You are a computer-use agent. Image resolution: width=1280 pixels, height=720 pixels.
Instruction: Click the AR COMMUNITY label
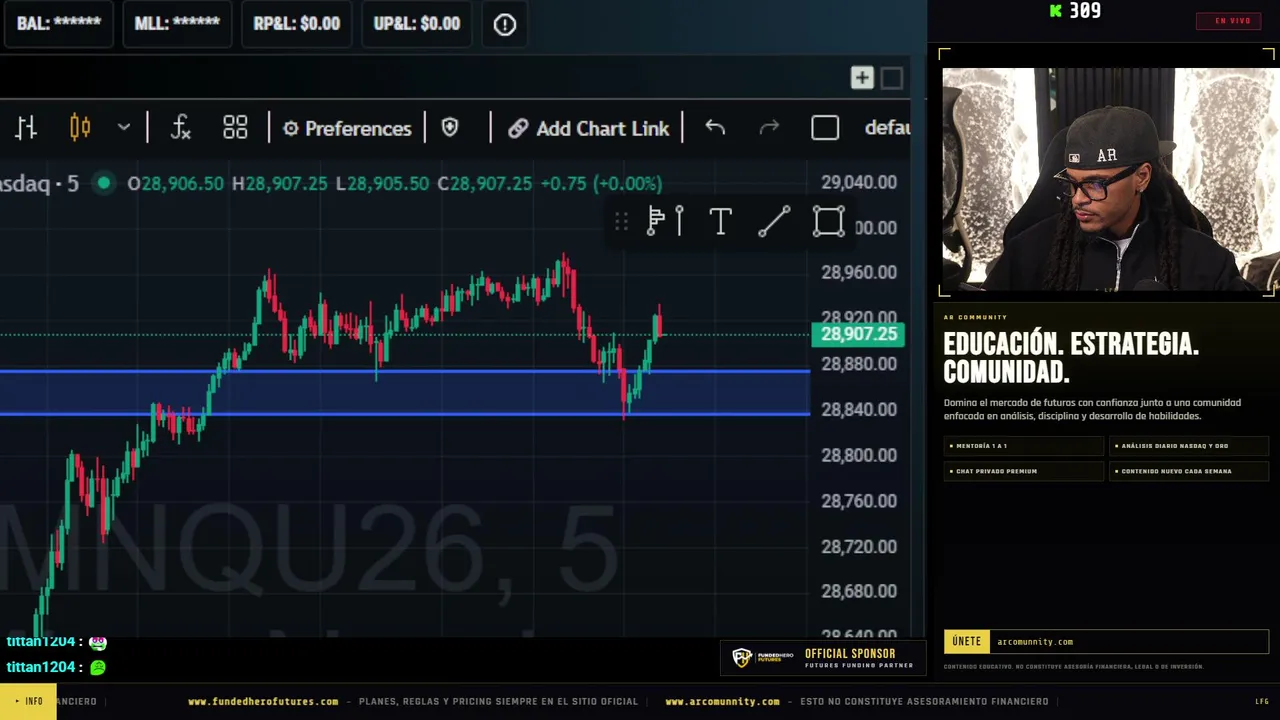tap(976, 317)
